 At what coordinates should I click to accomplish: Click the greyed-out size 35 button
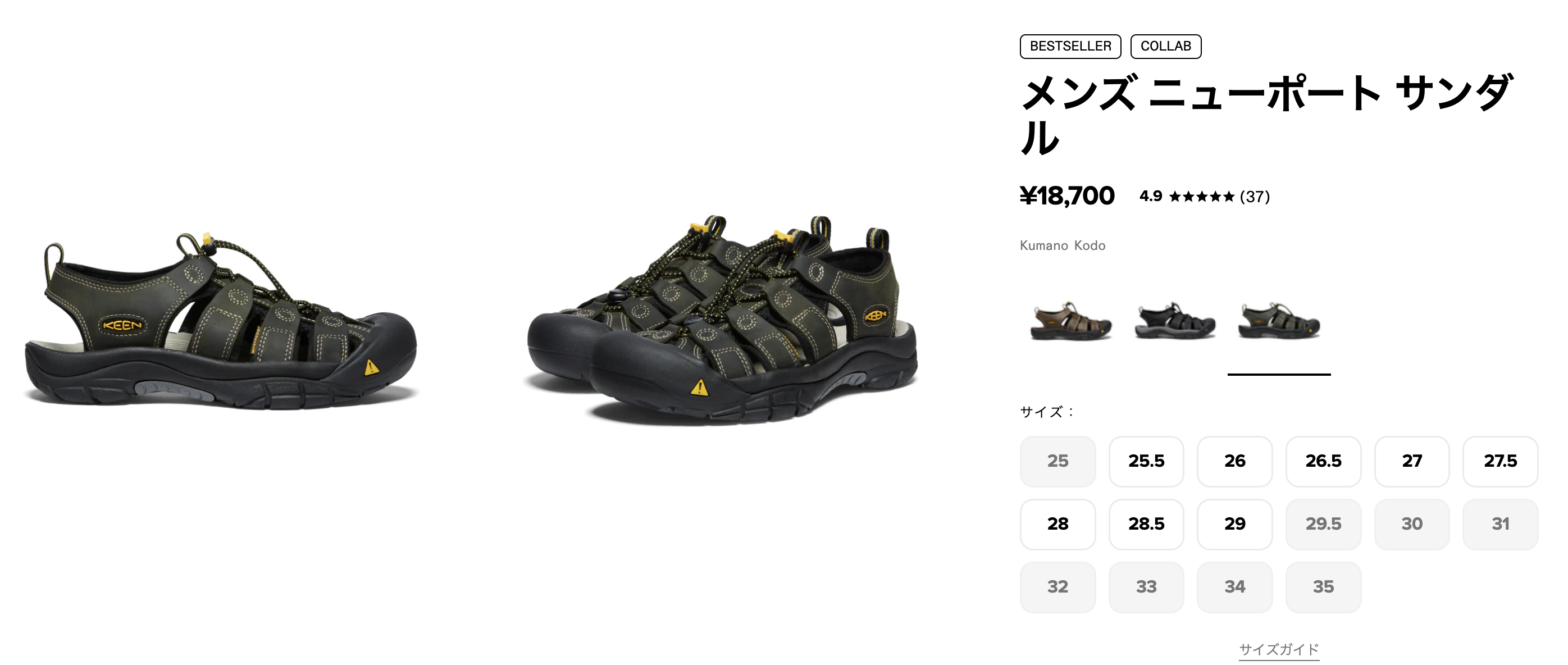1323,587
